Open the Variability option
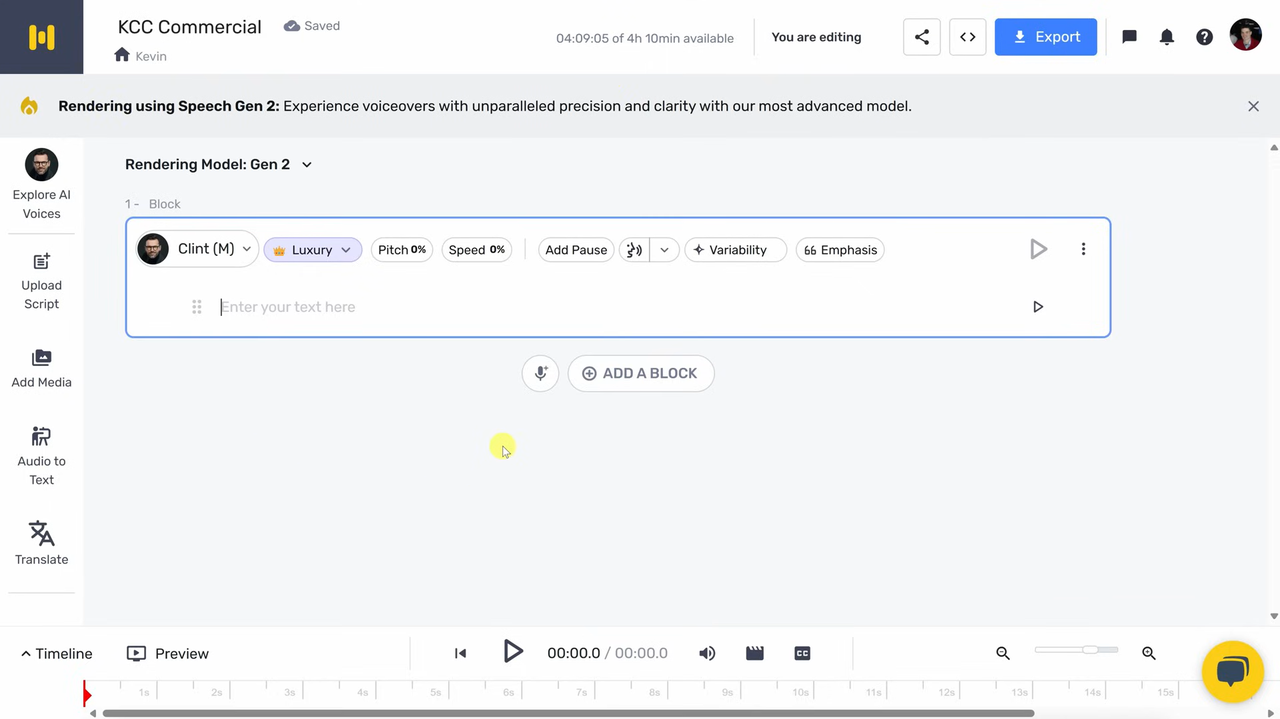Screen dimensions: 1280x719 (735, 250)
